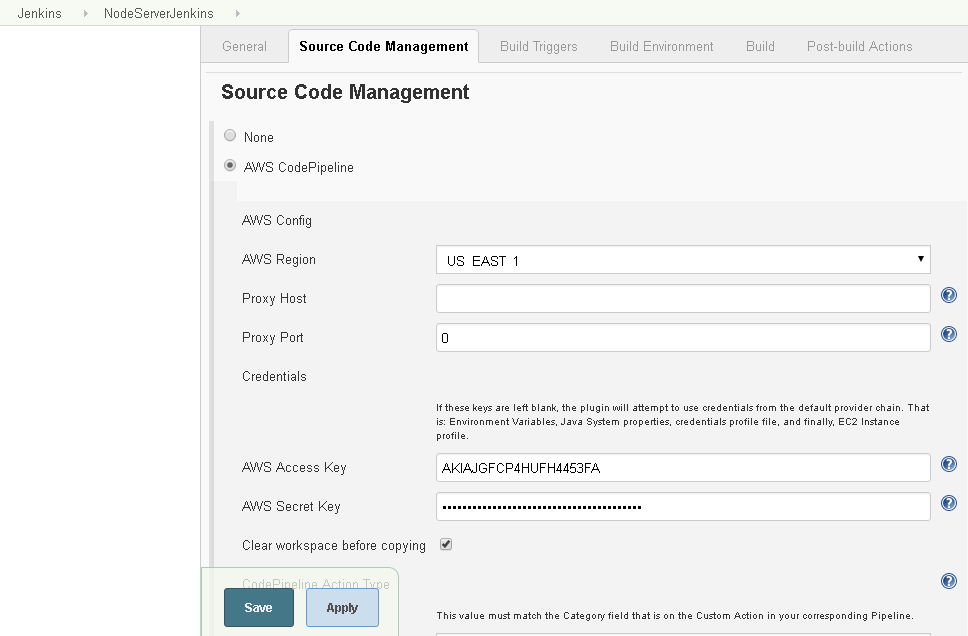Expand the NodeServerJenkins breadcrumb arrow
968x636 pixels.
[x=238, y=13]
